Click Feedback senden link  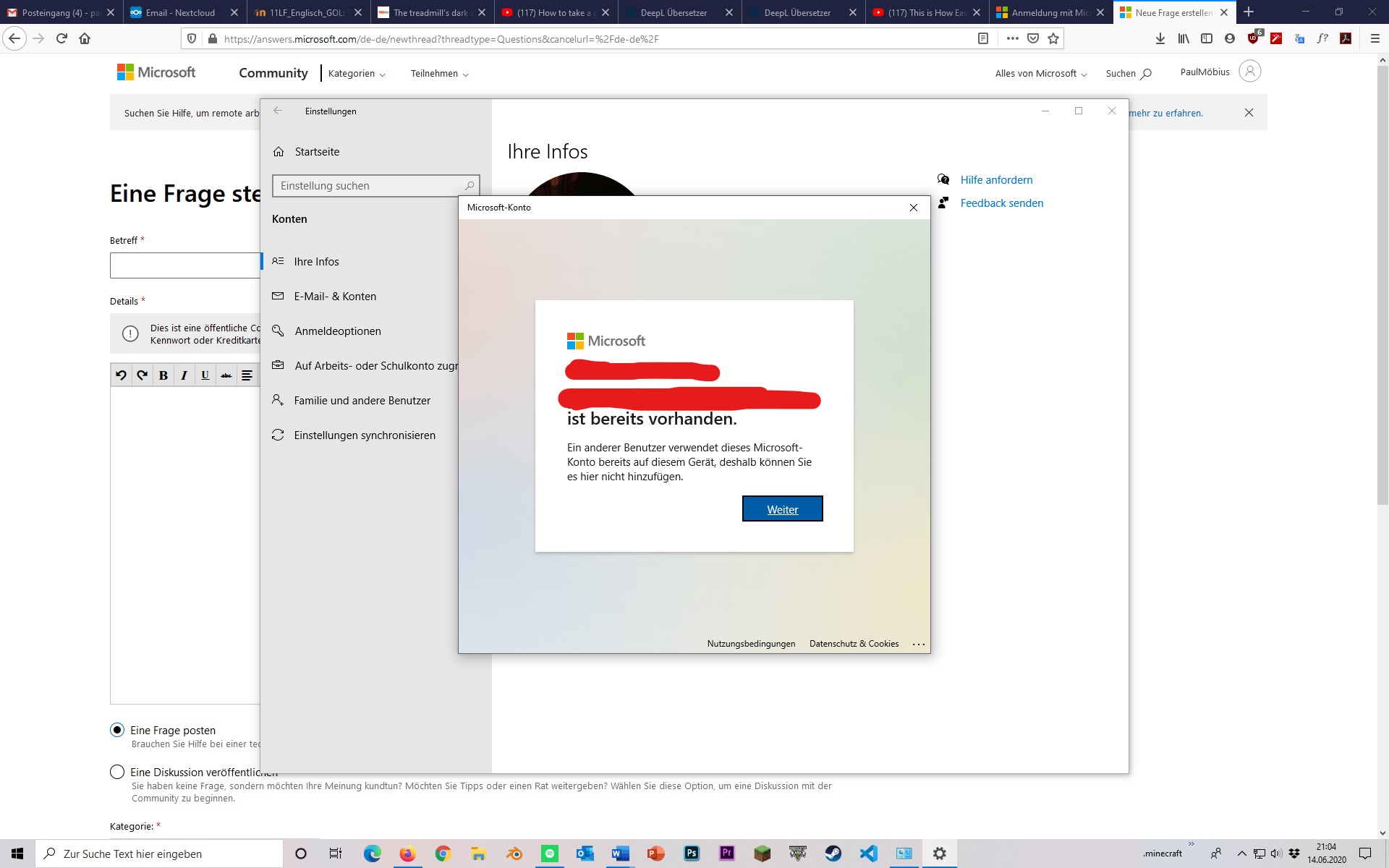coord(1001,203)
